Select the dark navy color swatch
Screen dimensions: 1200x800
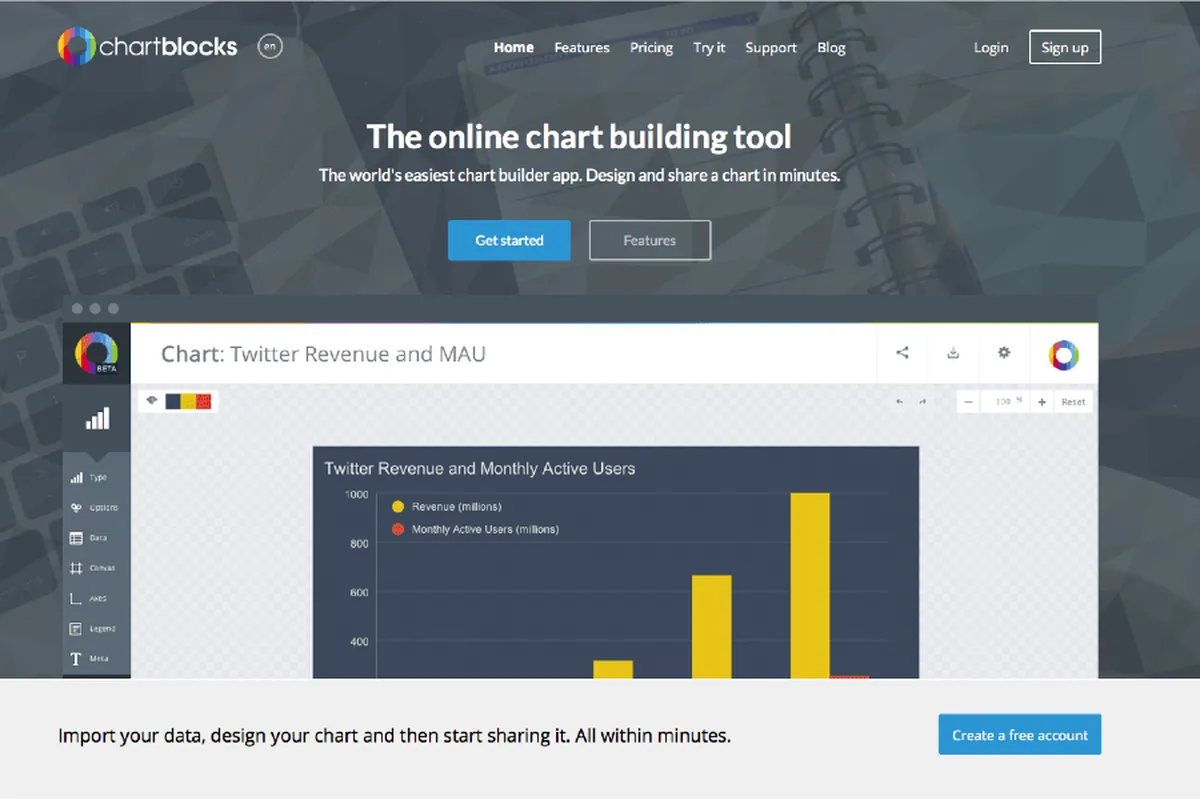pyautogui.click(x=172, y=402)
